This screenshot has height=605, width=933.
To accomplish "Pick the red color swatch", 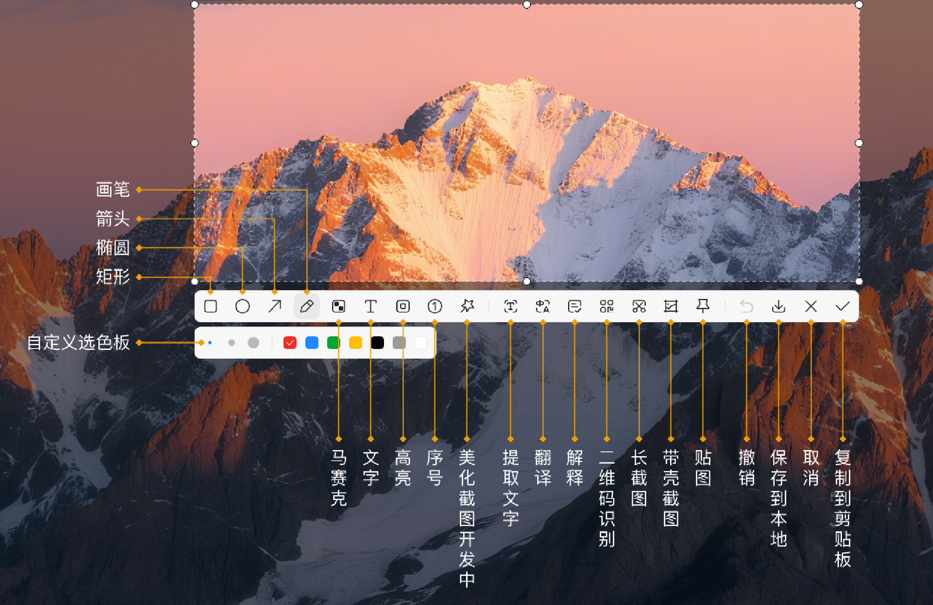I will (290, 343).
